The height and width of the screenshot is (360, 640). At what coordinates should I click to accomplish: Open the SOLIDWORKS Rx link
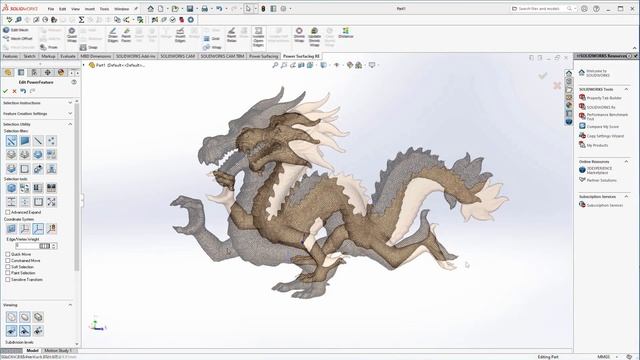(x=601, y=107)
